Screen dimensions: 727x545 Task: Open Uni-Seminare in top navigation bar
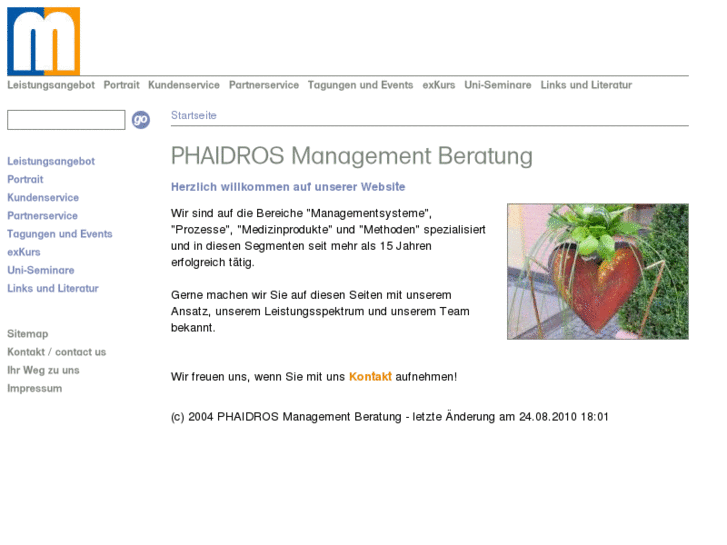(498, 85)
